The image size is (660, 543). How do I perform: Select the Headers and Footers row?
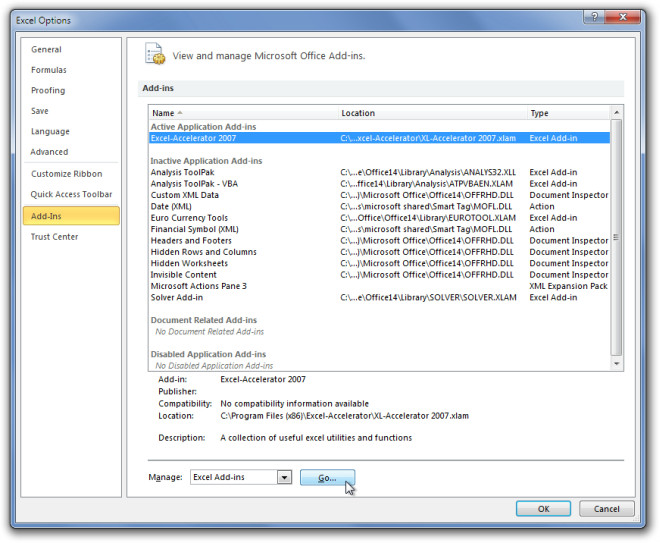[379, 240]
